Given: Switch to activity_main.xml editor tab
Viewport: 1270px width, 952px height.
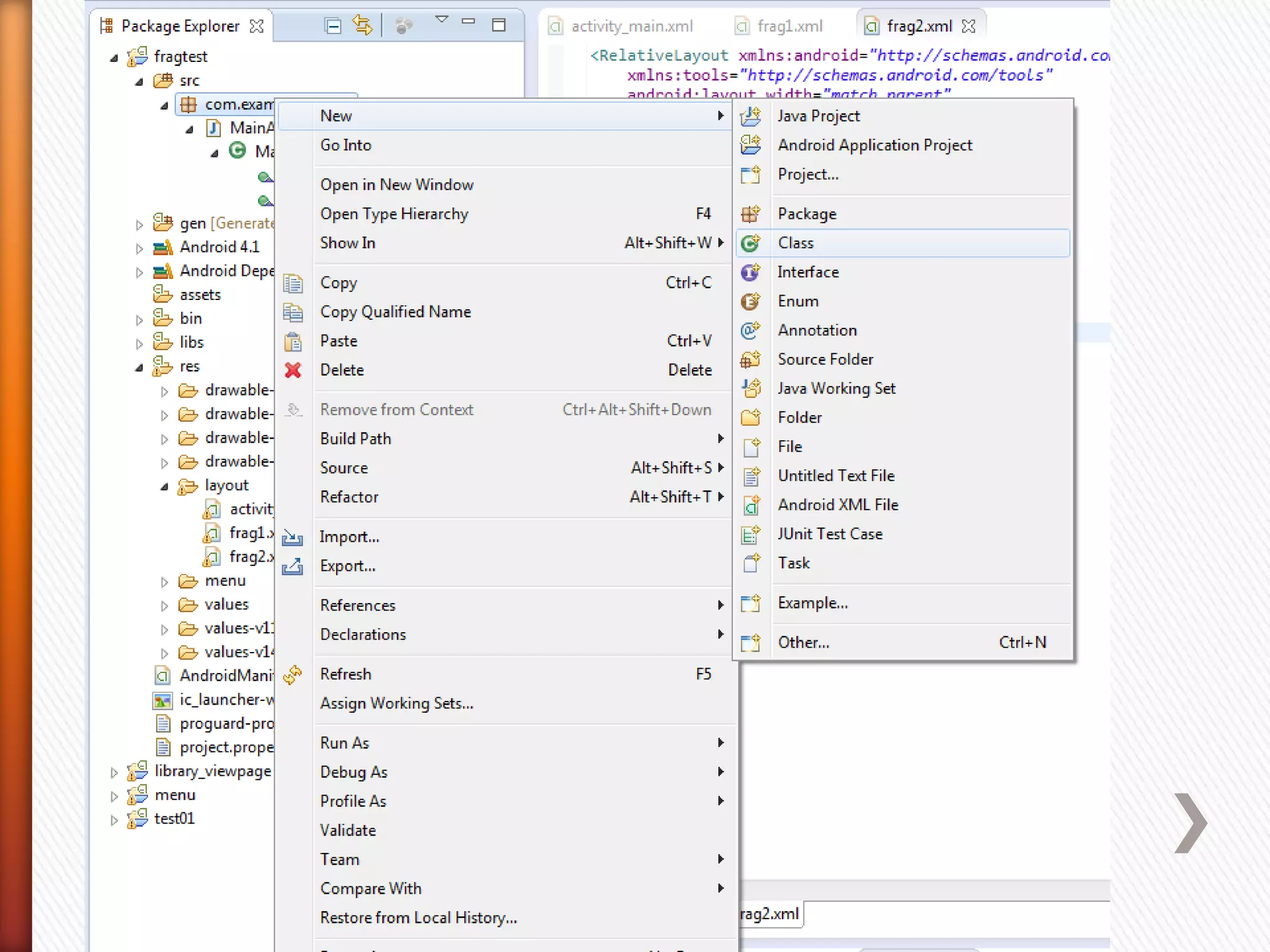Looking at the screenshot, I should [x=631, y=26].
